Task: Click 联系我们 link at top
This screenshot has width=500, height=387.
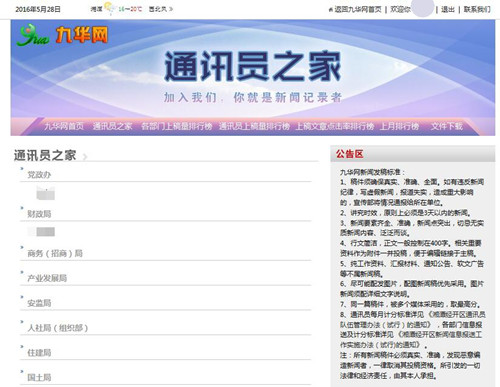Action: coord(477,9)
